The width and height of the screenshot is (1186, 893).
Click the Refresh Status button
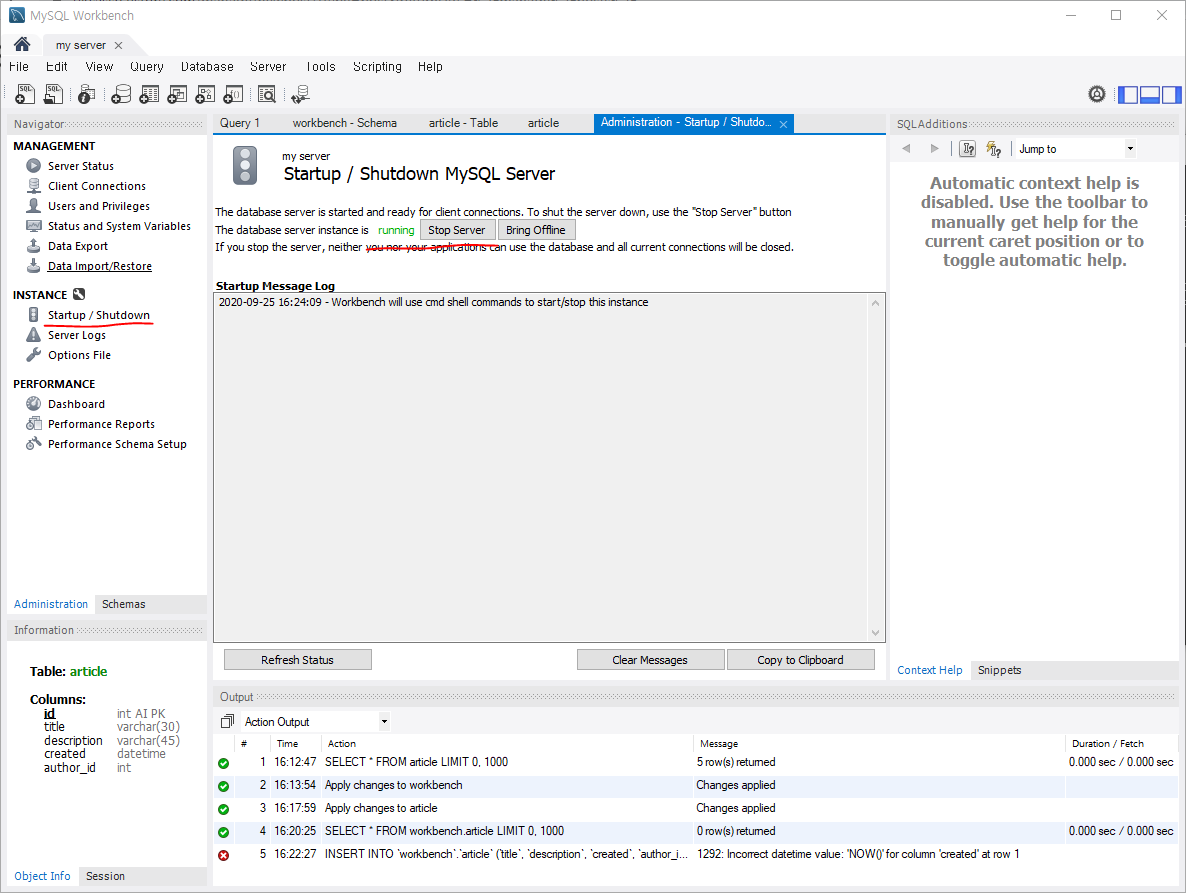tap(297, 660)
